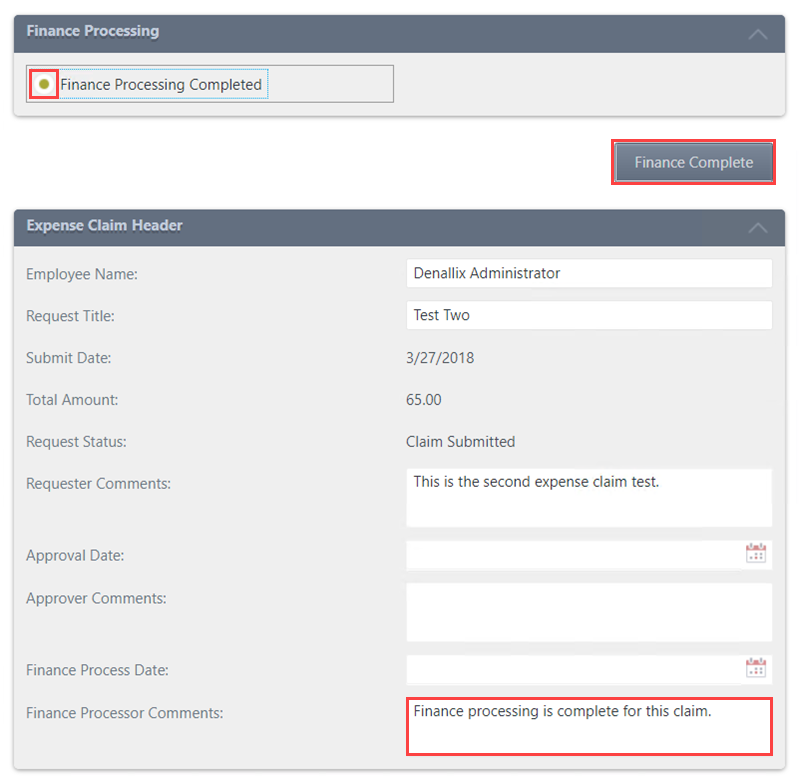Click the Finance Processing Completed label

pyautogui.click(x=161, y=84)
